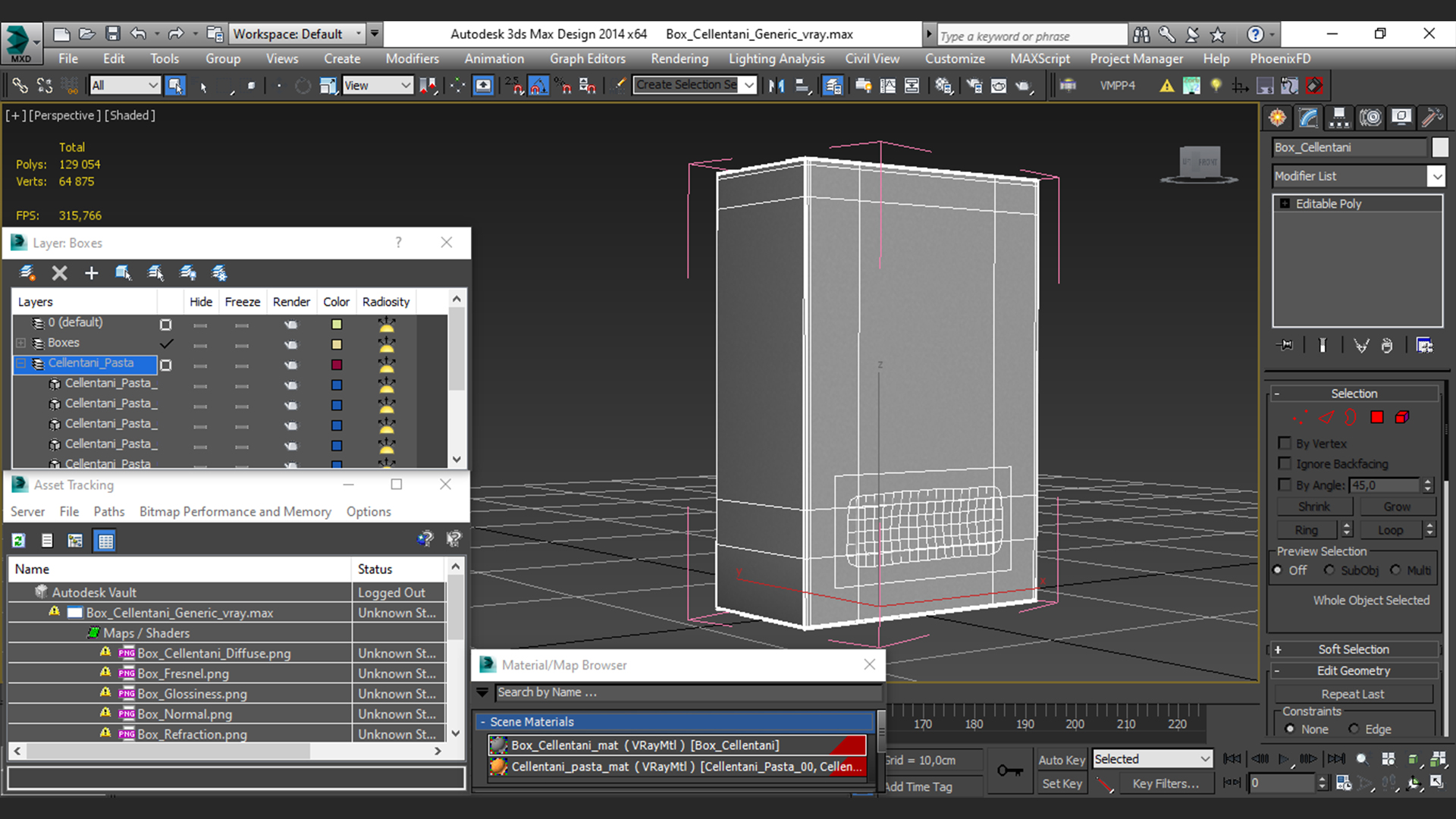The width and height of the screenshot is (1456, 819).
Task: Click Refresh icon in Asset Tracking
Action: click(19, 541)
